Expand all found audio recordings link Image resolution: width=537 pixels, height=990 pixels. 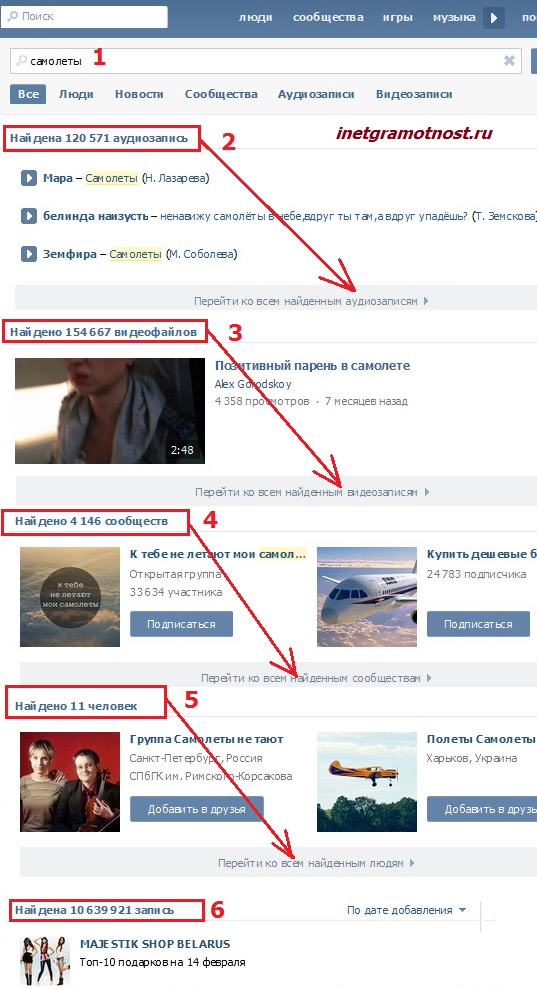(311, 301)
